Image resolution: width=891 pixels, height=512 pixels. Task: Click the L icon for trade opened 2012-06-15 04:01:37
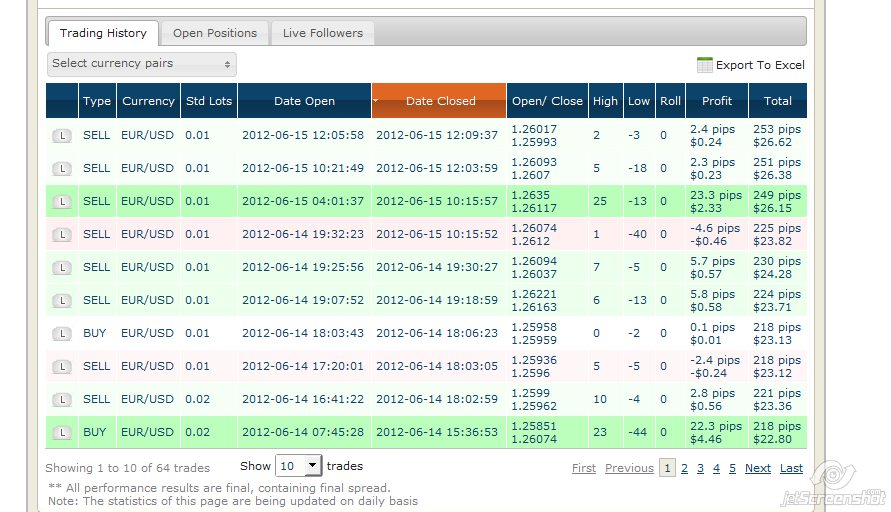pos(62,202)
